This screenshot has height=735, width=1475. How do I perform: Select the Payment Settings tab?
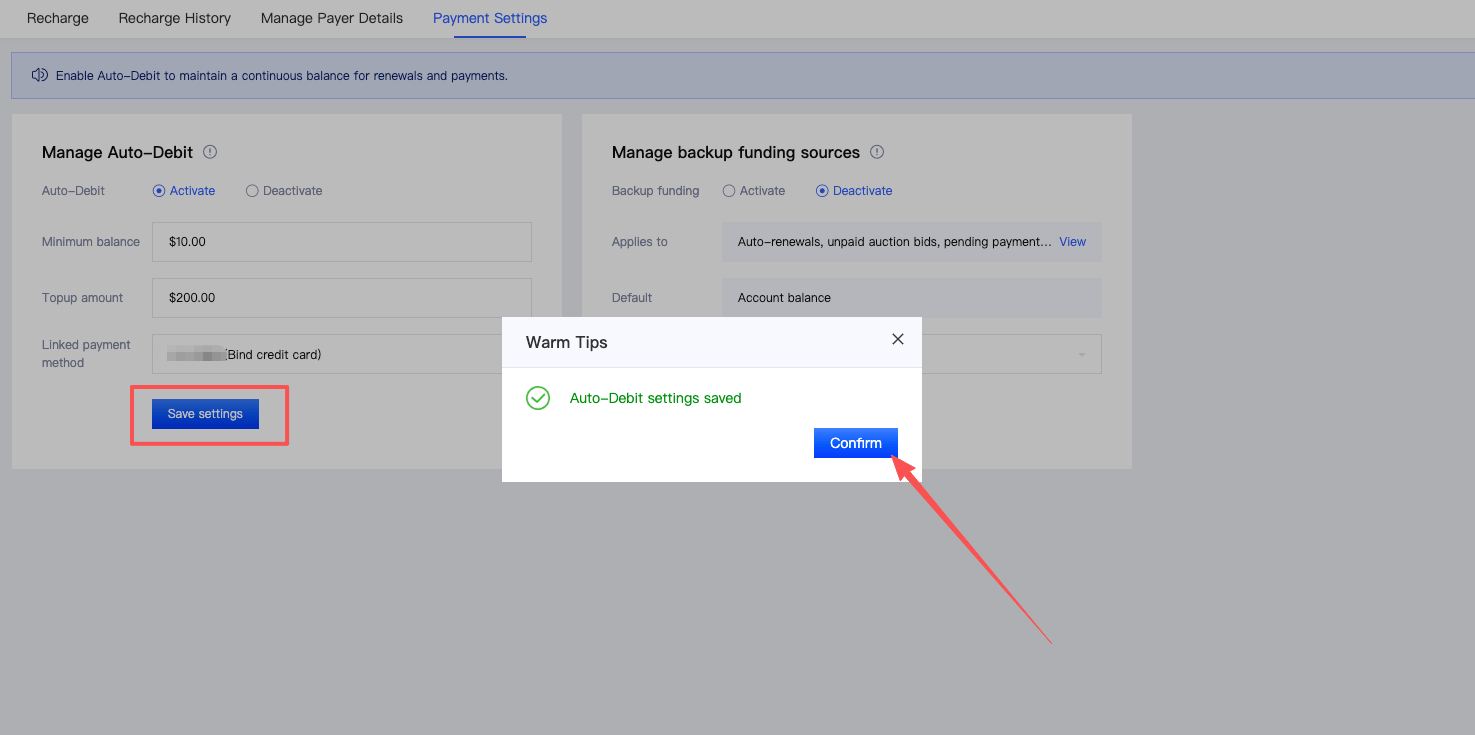pyautogui.click(x=490, y=18)
